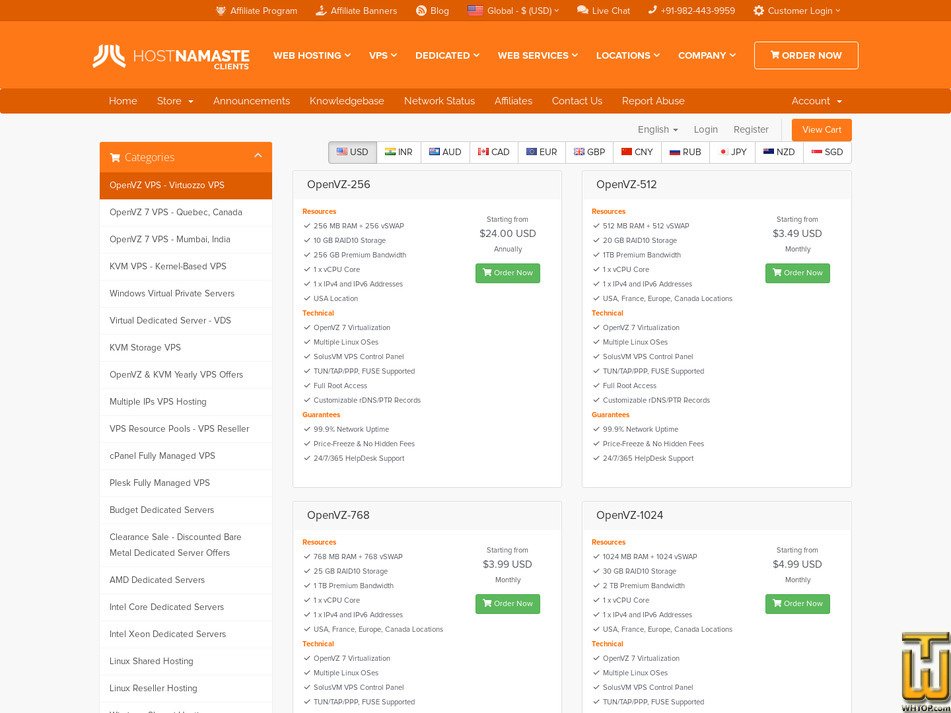Order the OpenVZ-512 plan
951x713 pixels.
pyautogui.click(x=797, y=272)
